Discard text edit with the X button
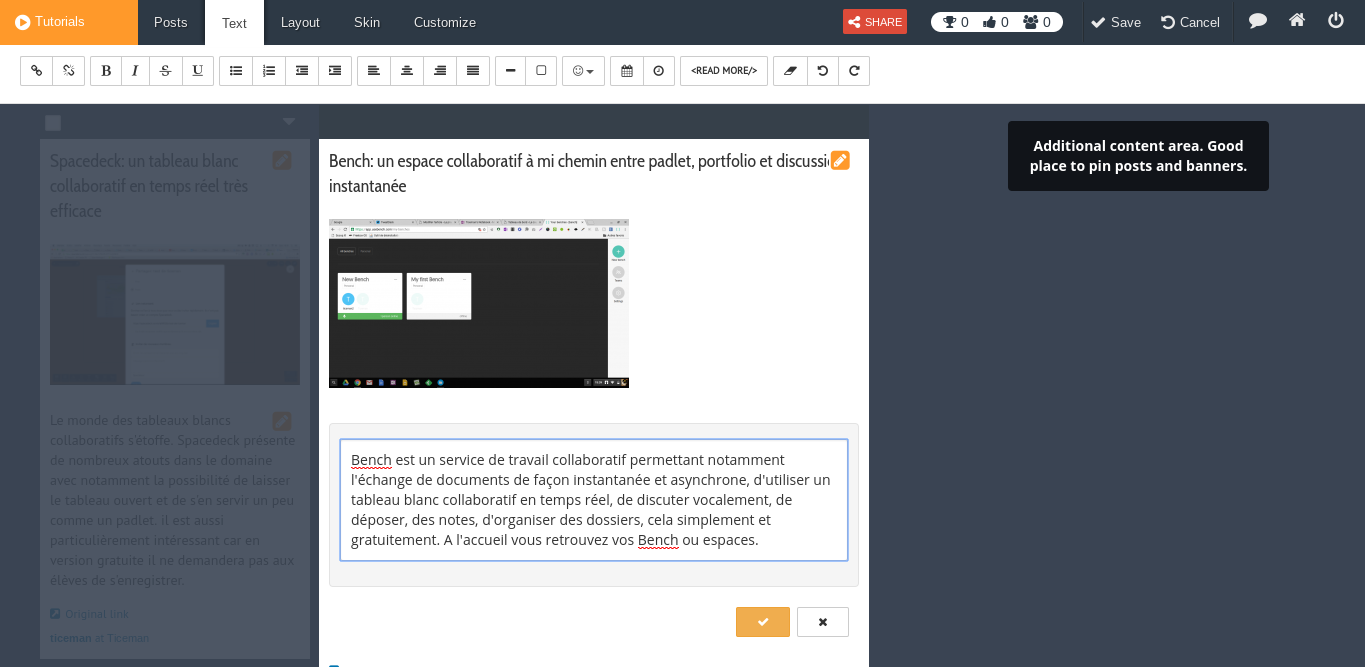Screen dimensions: 1365x667 (x=823, y=622)
